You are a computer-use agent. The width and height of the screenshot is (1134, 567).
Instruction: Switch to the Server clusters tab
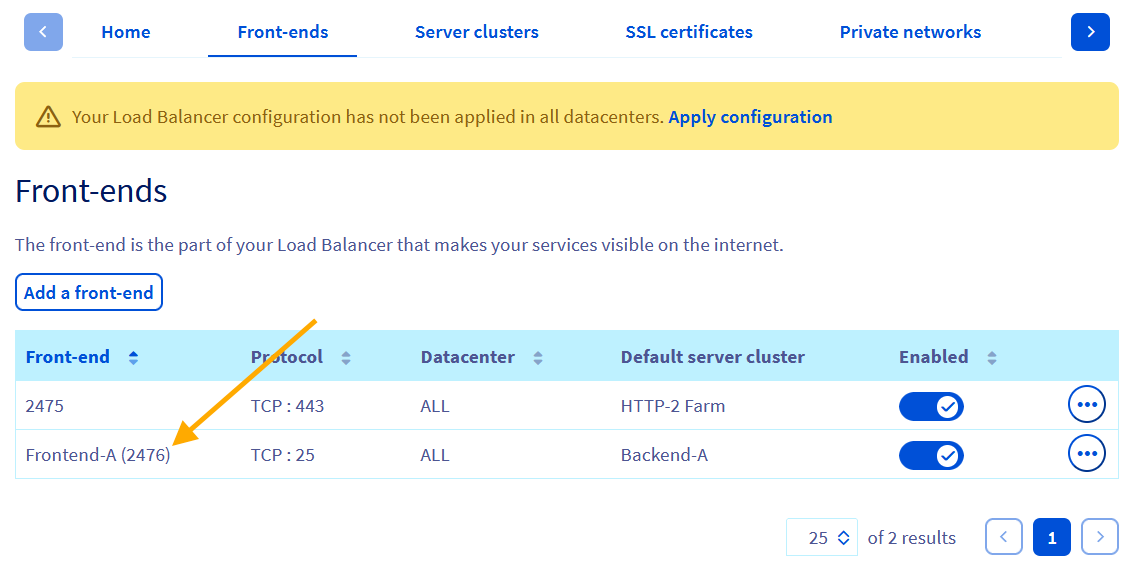pyautogui.click(x=477, y=32)
